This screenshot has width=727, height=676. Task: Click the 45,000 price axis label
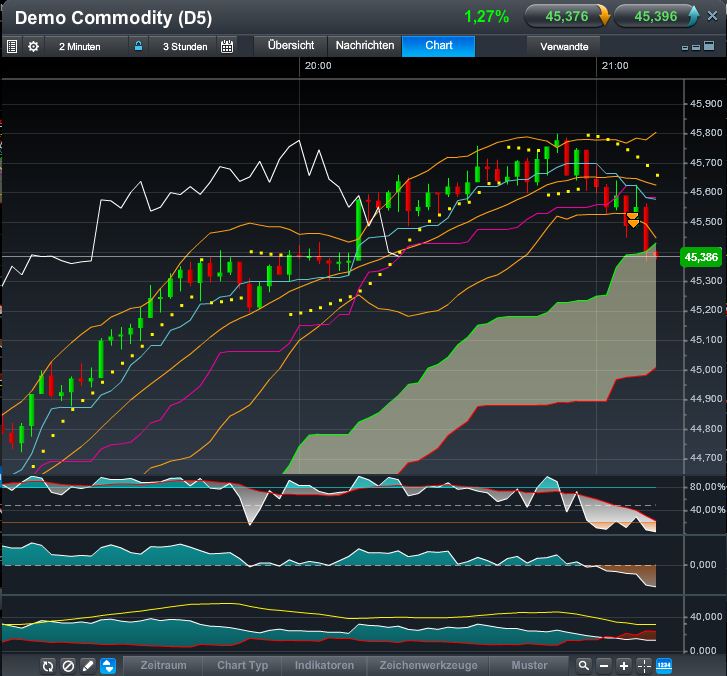pyautogui.click(x=706, y=370)
